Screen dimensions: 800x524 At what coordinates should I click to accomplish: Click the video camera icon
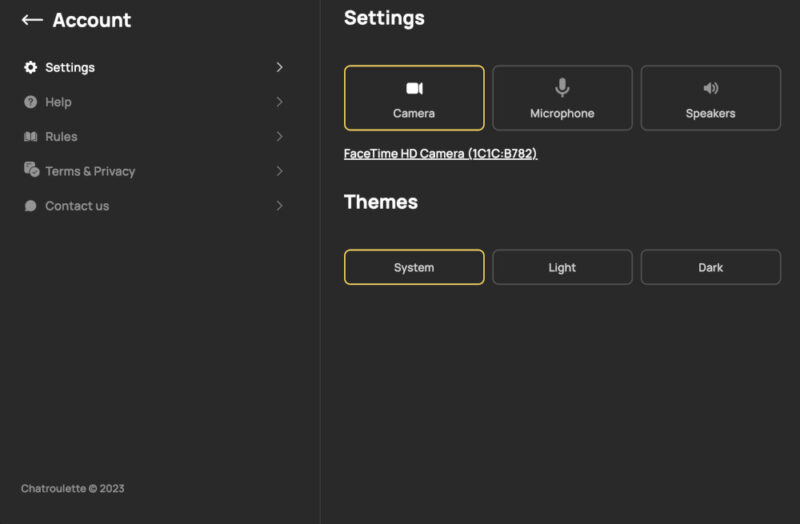(414, 88)
